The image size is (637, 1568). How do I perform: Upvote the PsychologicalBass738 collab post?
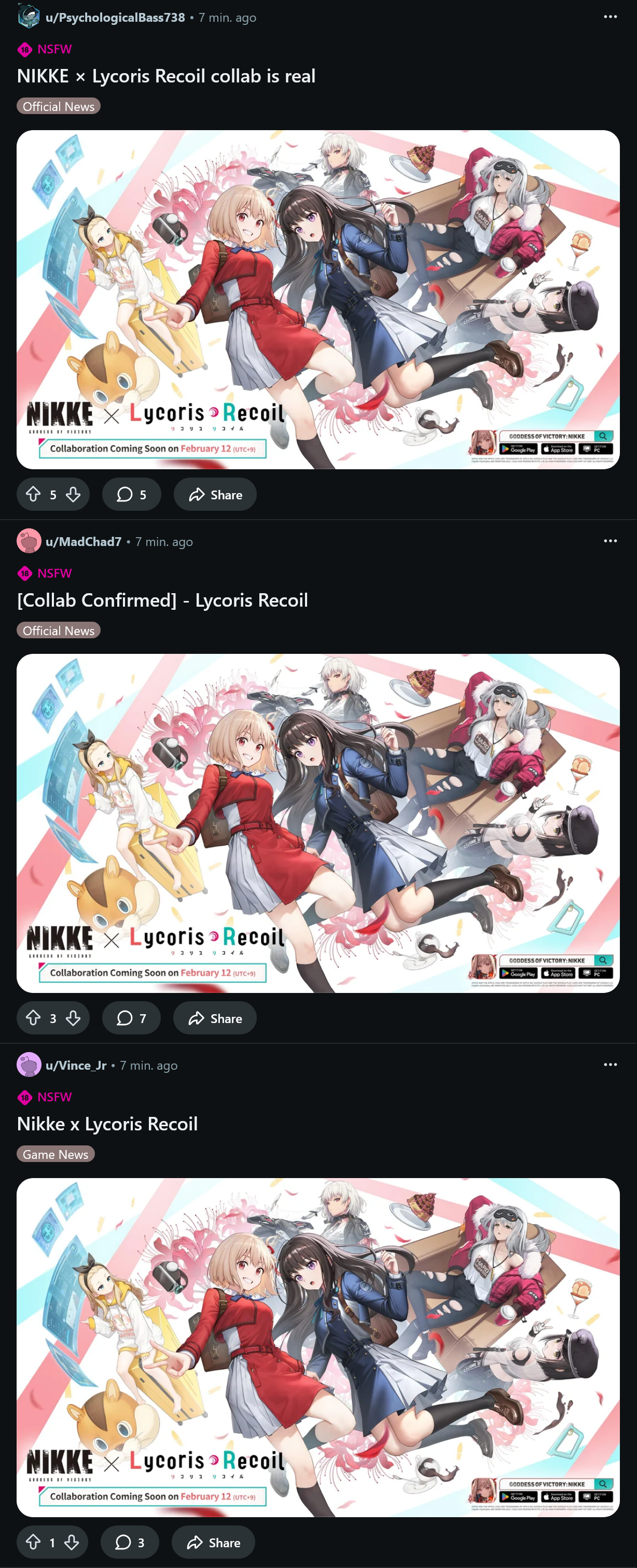(x=34, y=494)
